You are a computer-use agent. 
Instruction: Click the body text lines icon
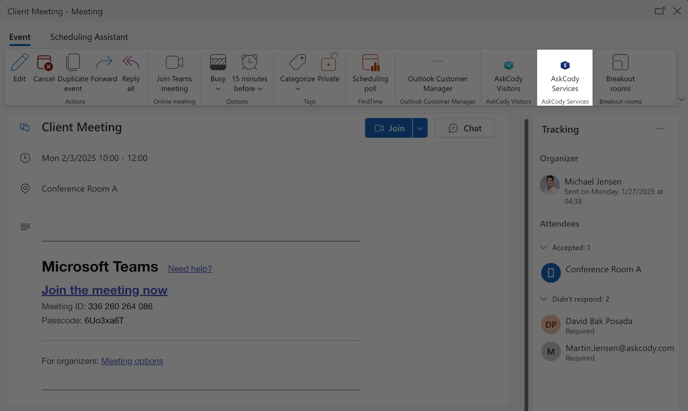tap(25, 227)
